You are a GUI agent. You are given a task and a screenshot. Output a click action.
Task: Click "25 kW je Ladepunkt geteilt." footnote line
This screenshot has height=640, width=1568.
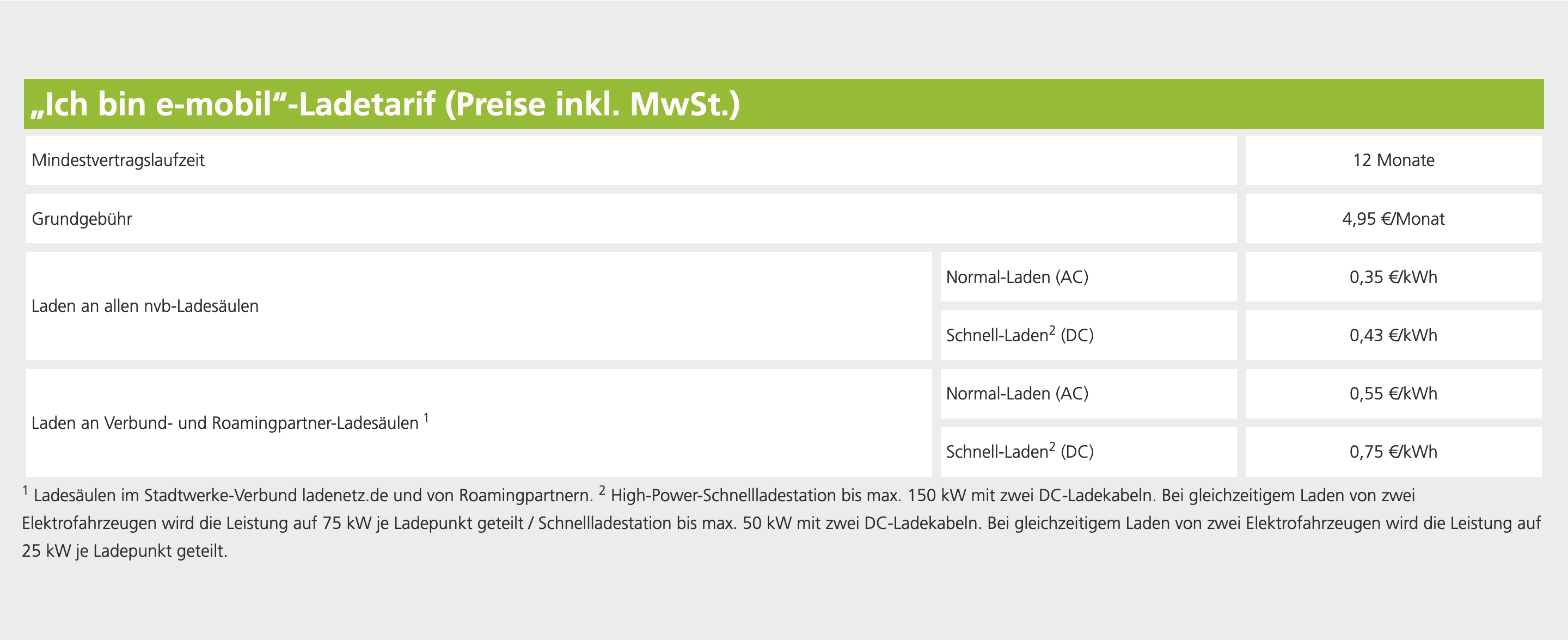coord(124,551)
